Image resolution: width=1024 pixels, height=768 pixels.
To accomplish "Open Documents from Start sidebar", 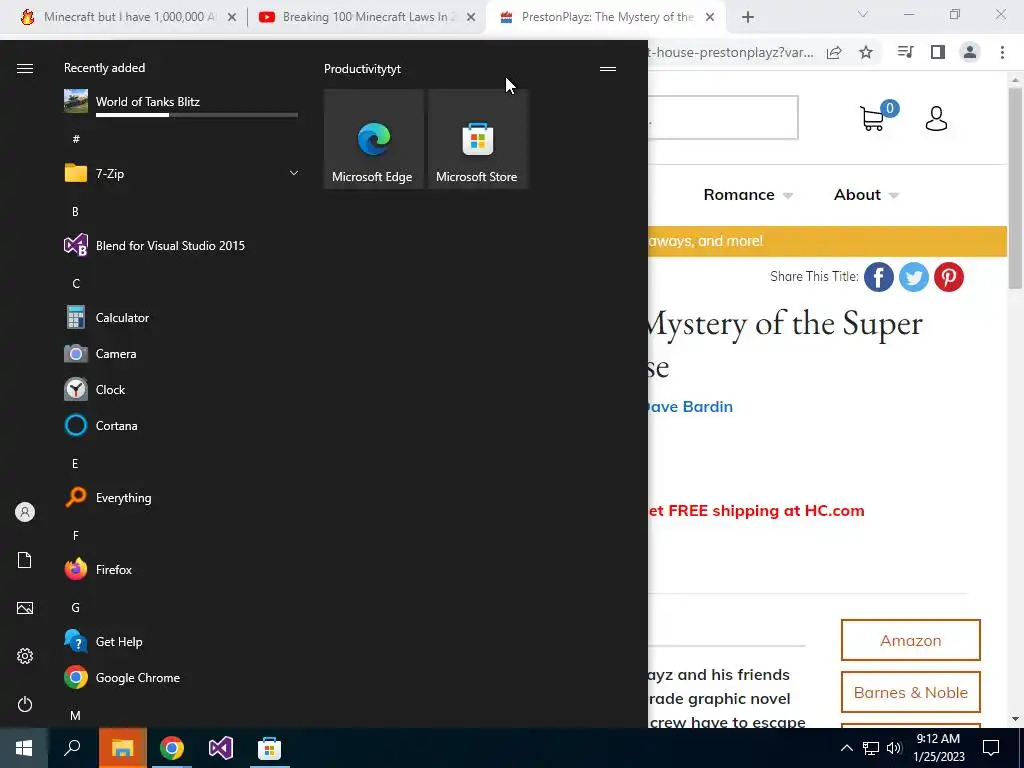I will pos(25,560).
